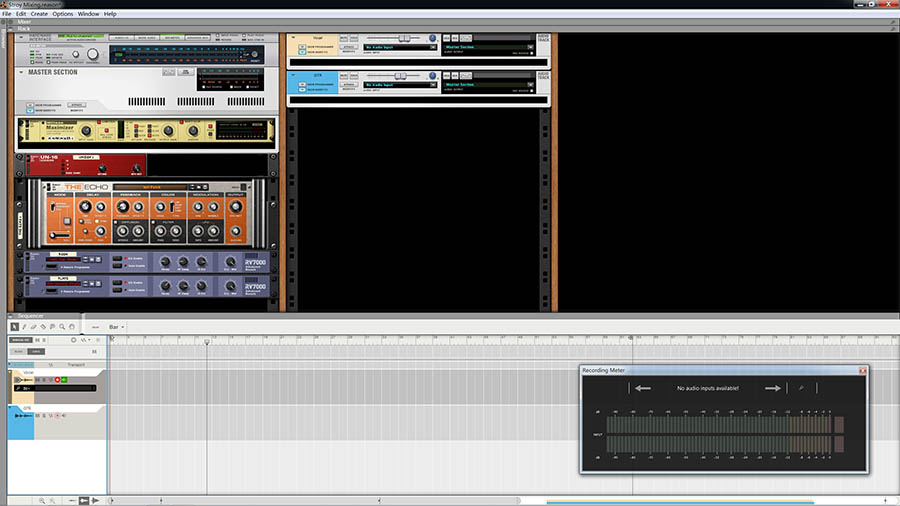This screenshot has width=900, height=506.
Task: Open the Window menu
Action: pyautogui.click(x=88, y=14)
